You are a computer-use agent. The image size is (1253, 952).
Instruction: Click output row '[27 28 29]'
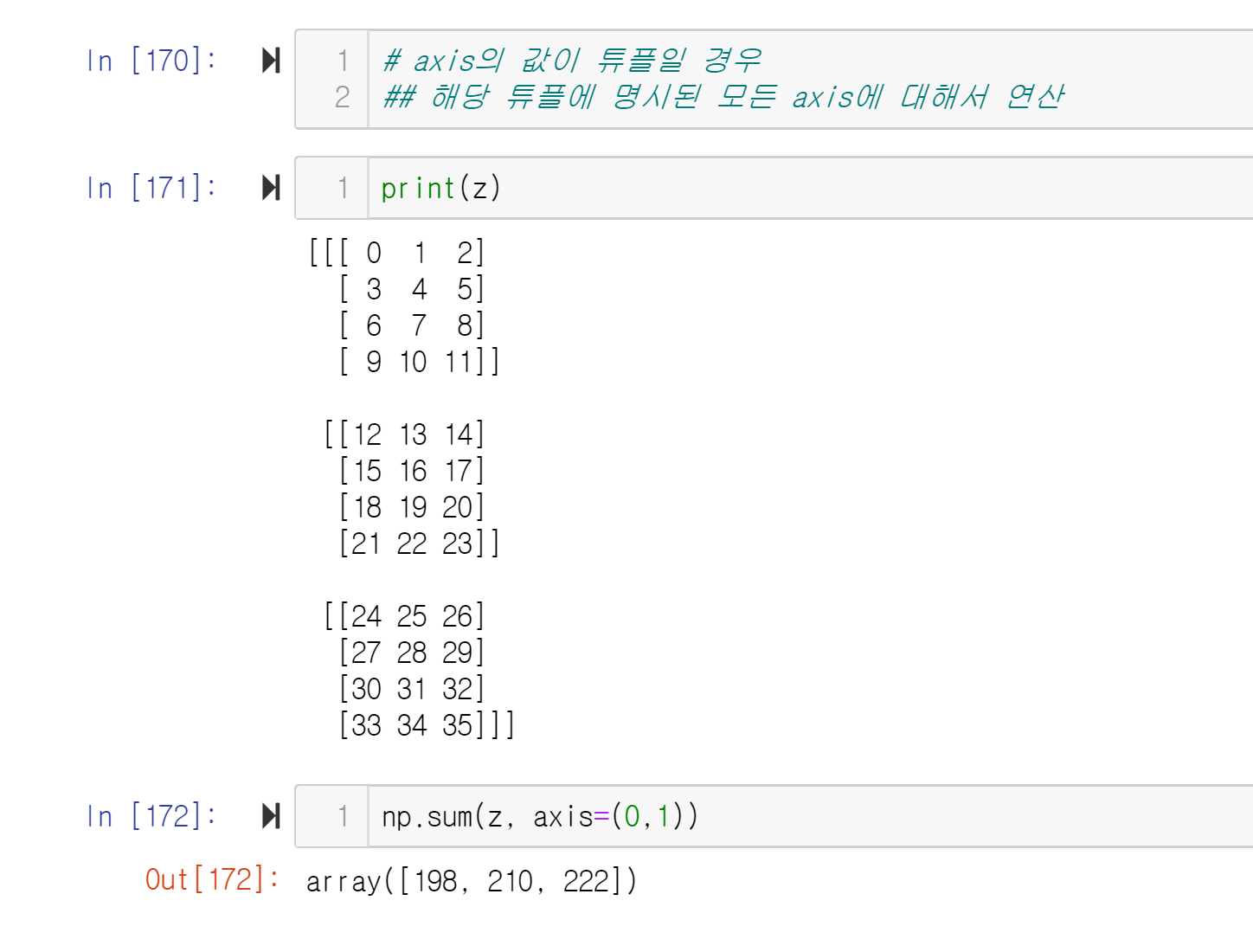click(x=411, y=653)
